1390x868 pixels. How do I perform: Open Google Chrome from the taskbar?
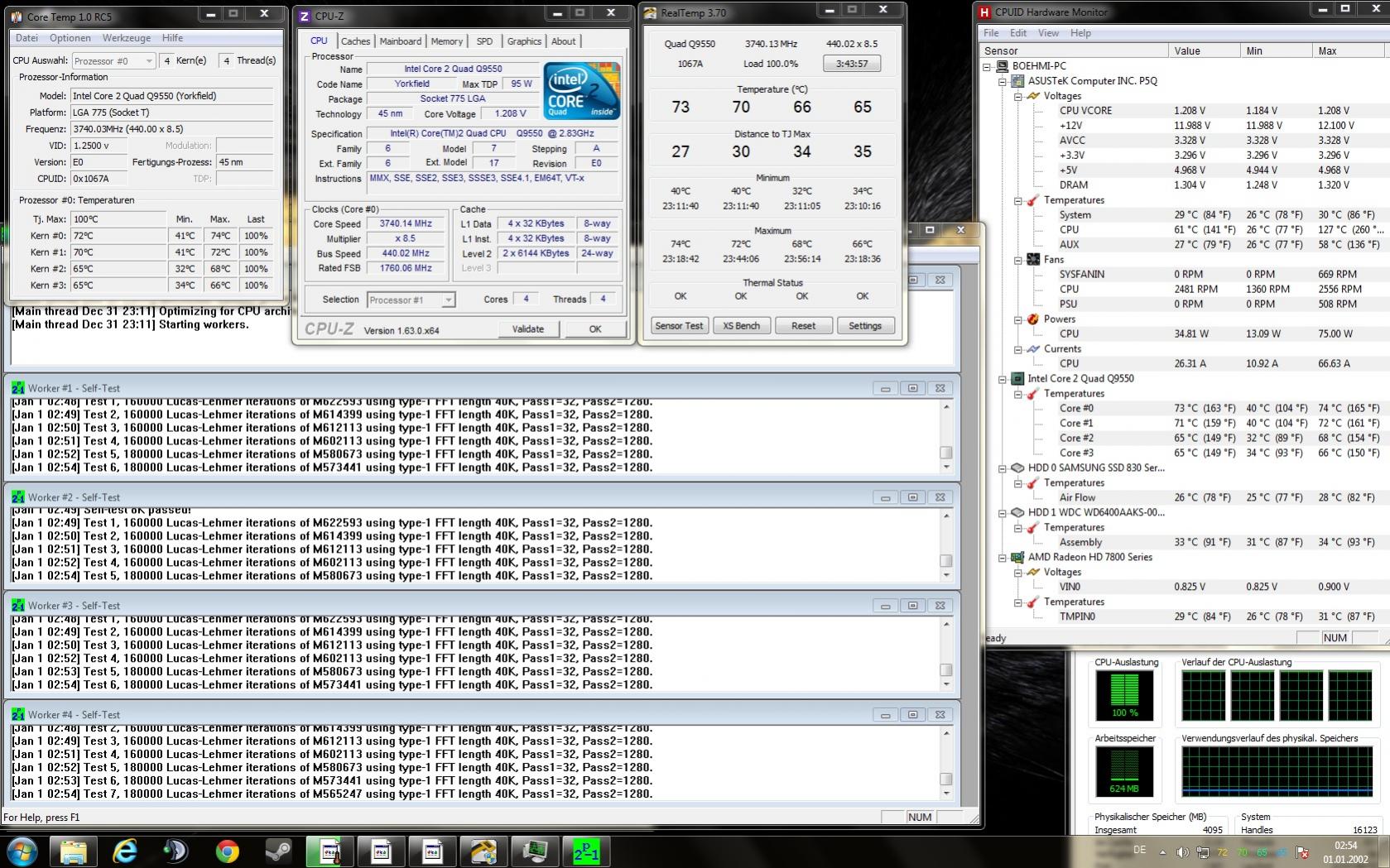coord(227,851)
